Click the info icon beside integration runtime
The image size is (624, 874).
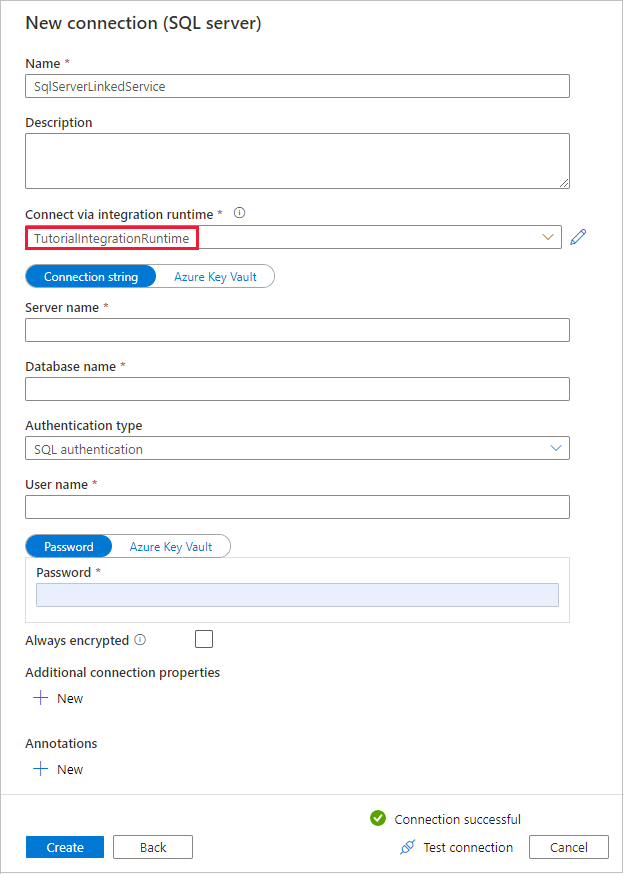239,212
